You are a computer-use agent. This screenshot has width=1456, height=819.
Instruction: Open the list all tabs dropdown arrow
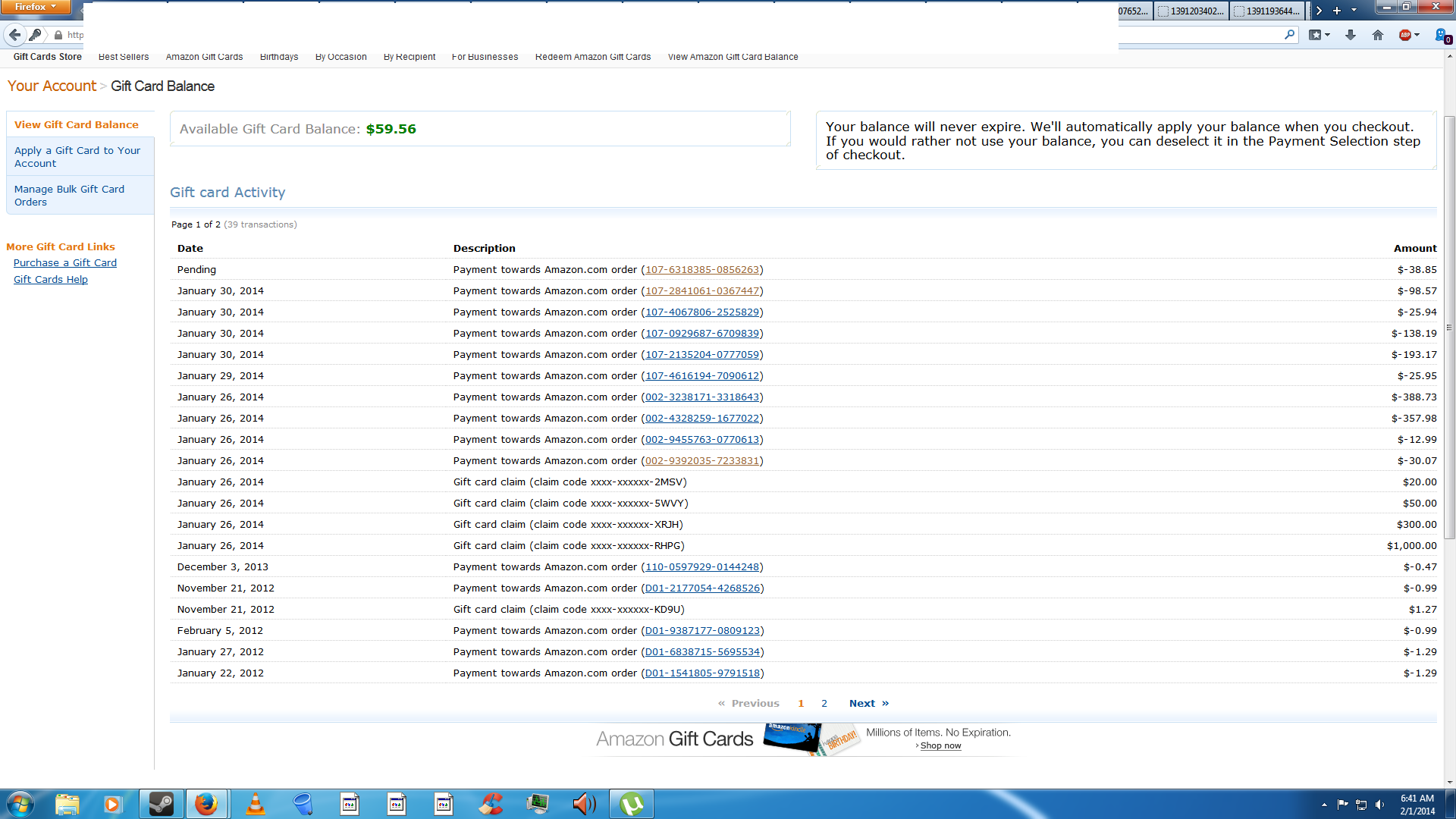1354,11
